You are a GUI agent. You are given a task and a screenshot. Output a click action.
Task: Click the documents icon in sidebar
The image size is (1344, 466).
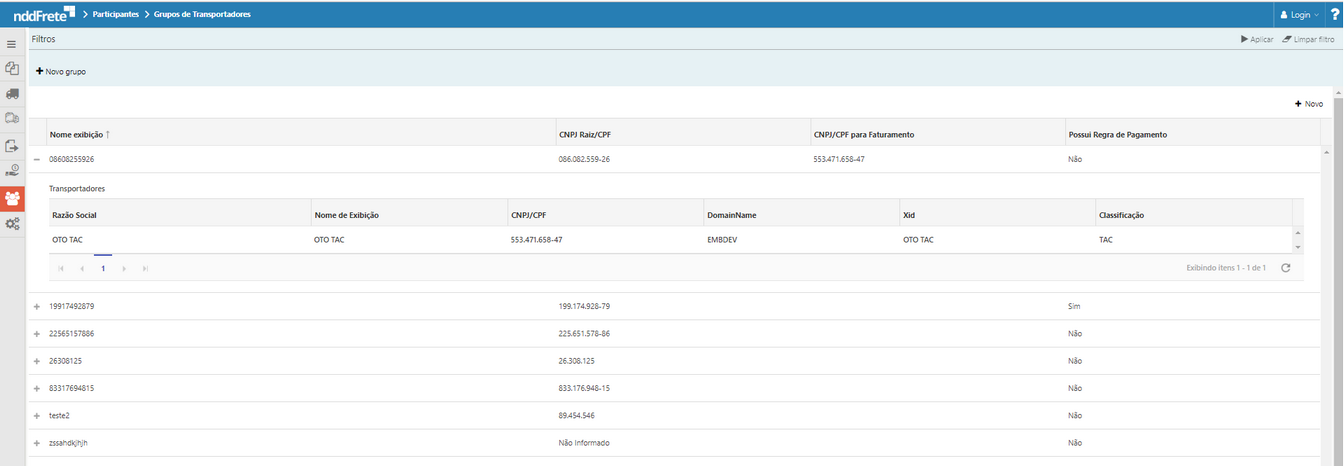pyautogui.click(x=12, y=69)
